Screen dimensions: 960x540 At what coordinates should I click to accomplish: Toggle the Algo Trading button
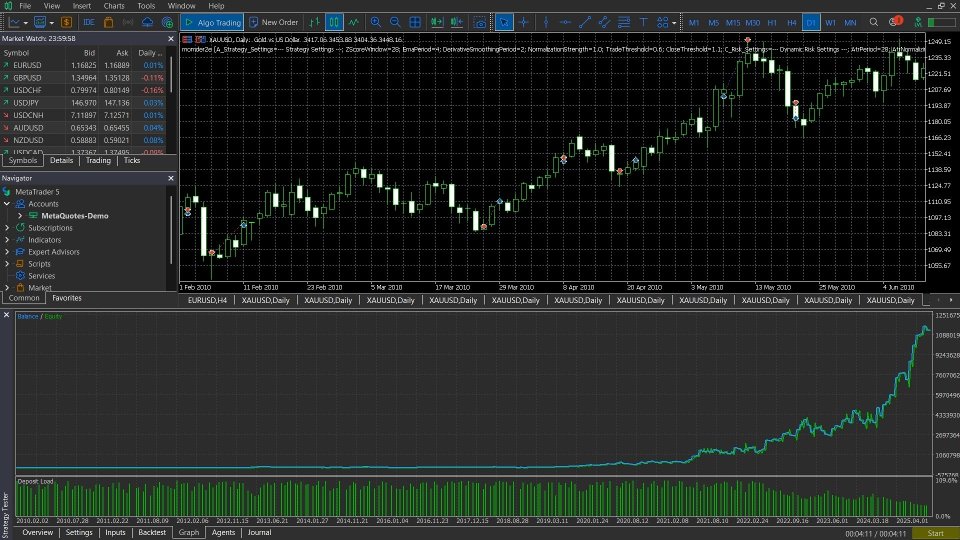pos(212,23)
